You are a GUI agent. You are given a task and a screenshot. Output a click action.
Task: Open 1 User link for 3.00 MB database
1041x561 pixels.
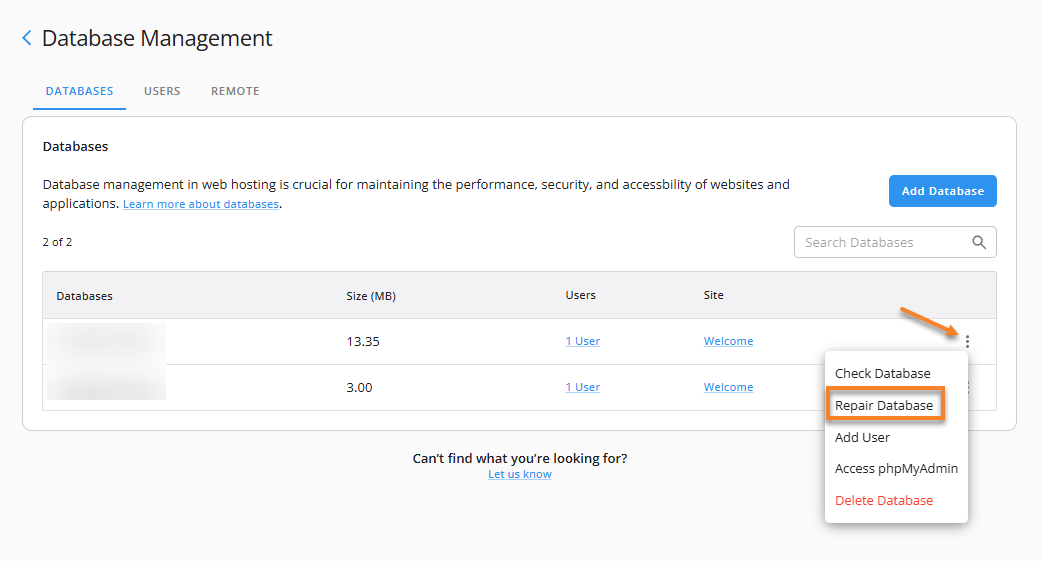pyautogui.click(x=582, y=387)
